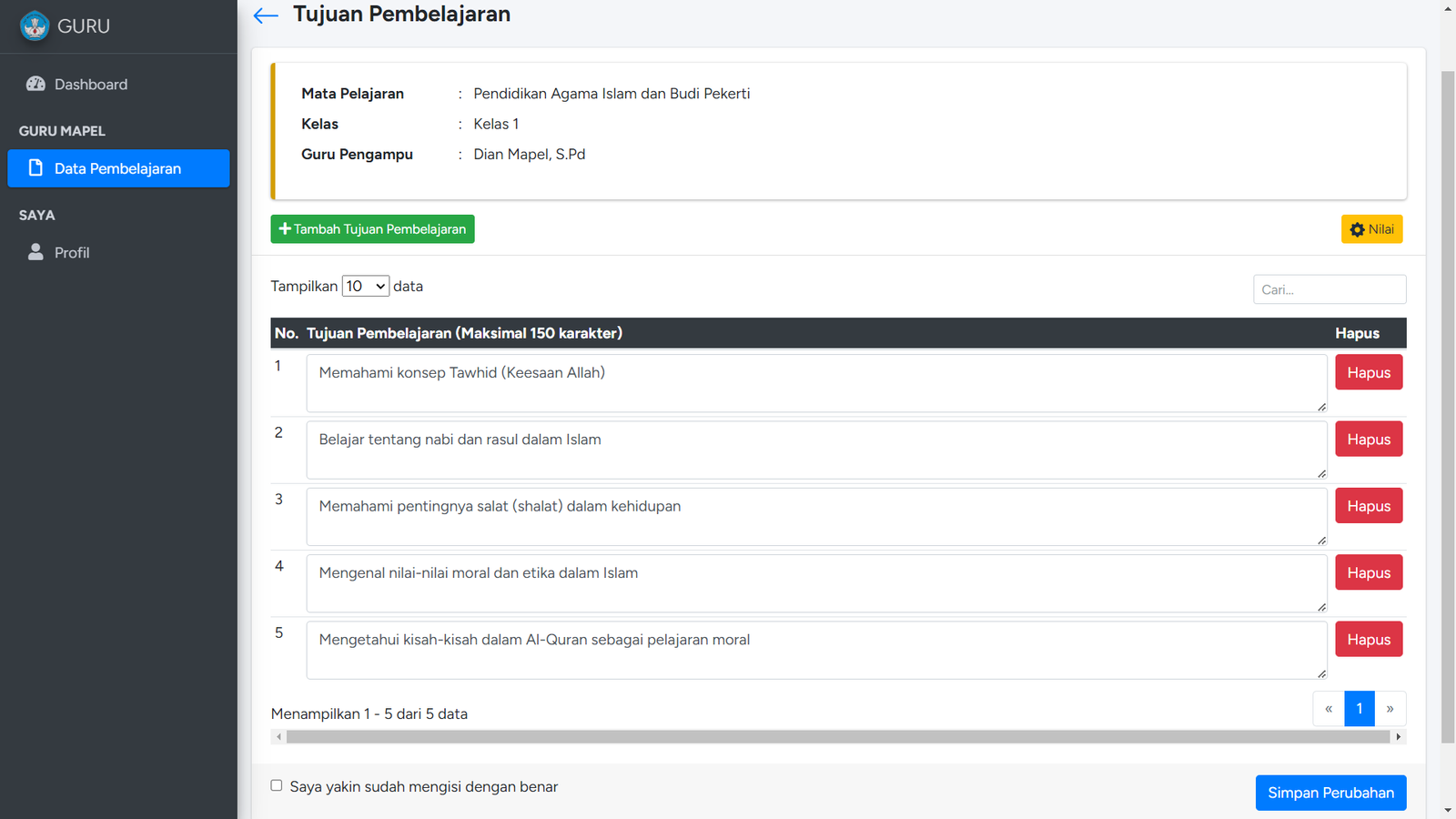Viewport: 1456px width, 819px height.
Task: Click the Profil user icon
Action: 35,252
